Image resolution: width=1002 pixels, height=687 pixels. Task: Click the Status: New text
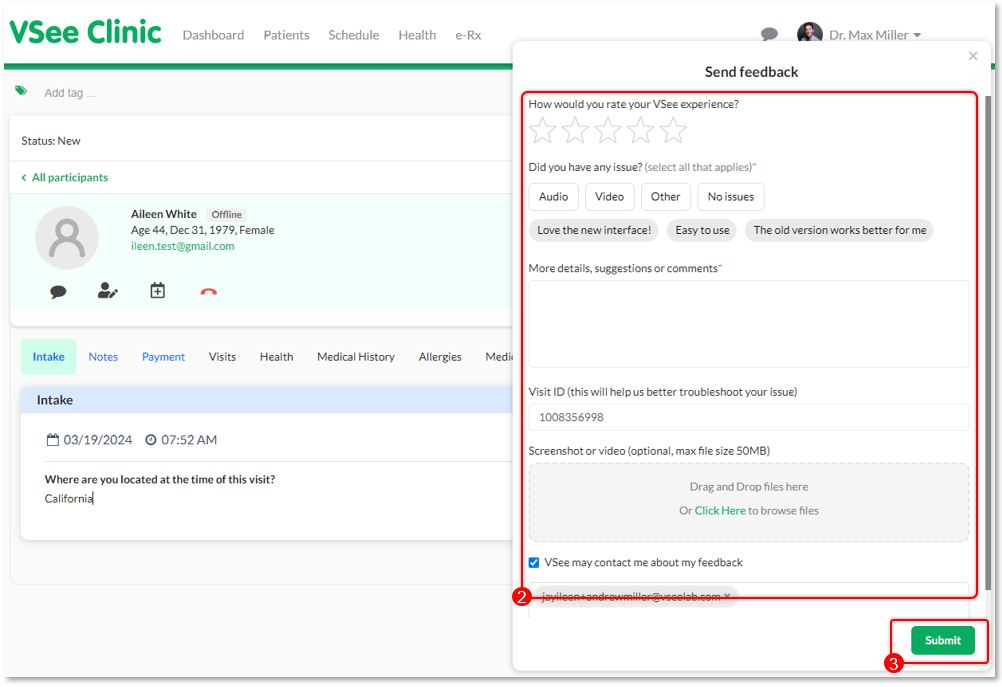point(50,141)
